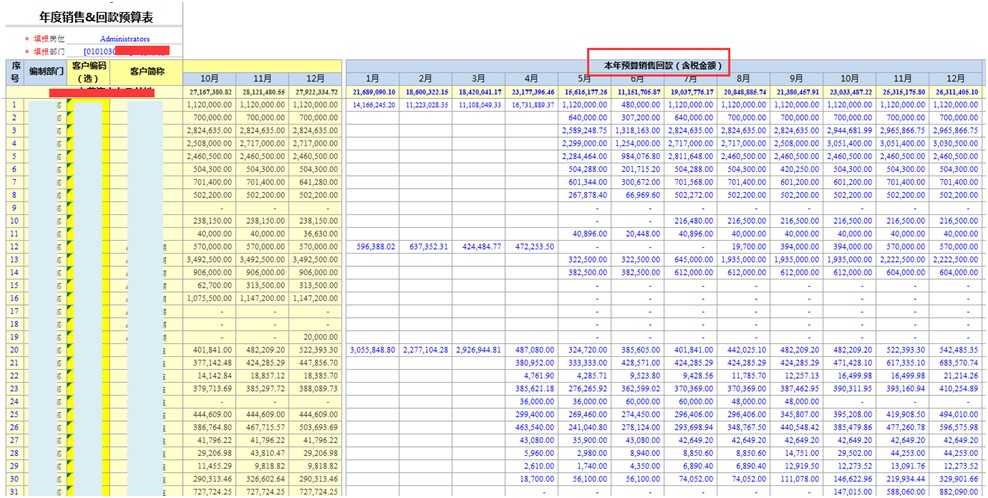Screen dimensions: 988x498
Task: Click the total cell 27,922,334.72
Action: [x=315, y=92]
